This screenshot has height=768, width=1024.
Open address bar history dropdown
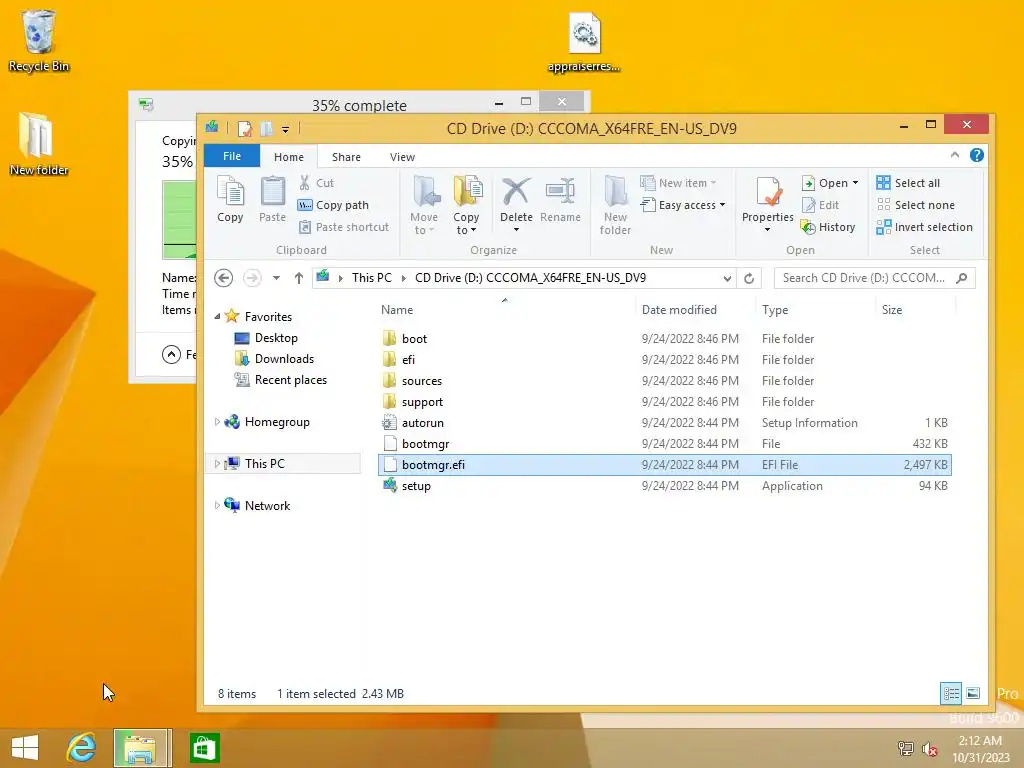coord(727,278)
